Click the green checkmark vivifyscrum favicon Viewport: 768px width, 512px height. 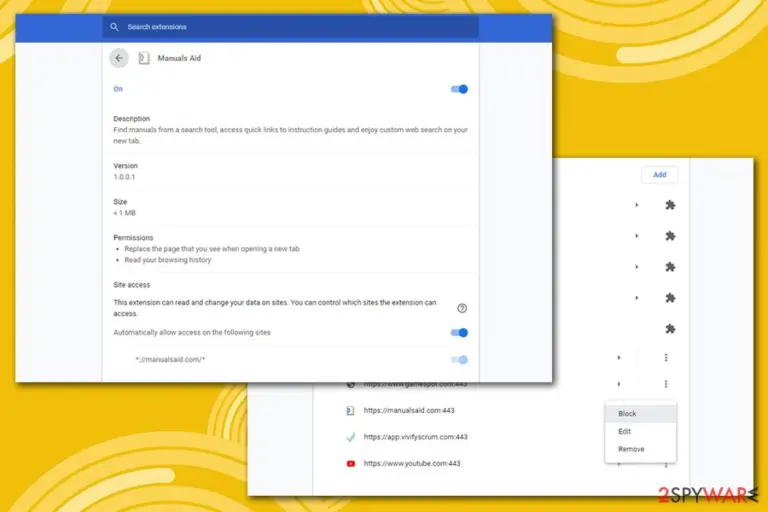pos(351,437)
